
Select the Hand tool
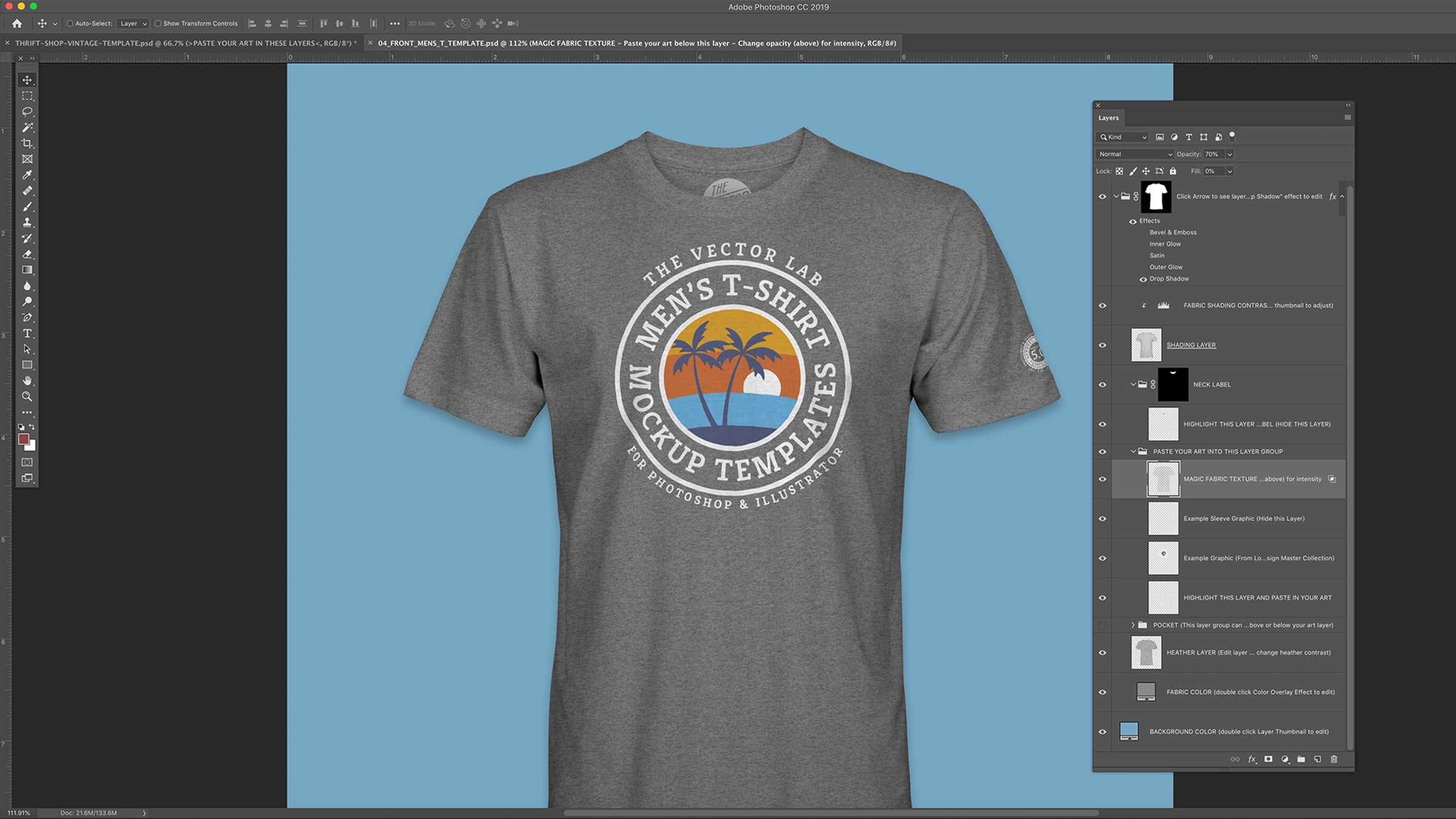27,380
